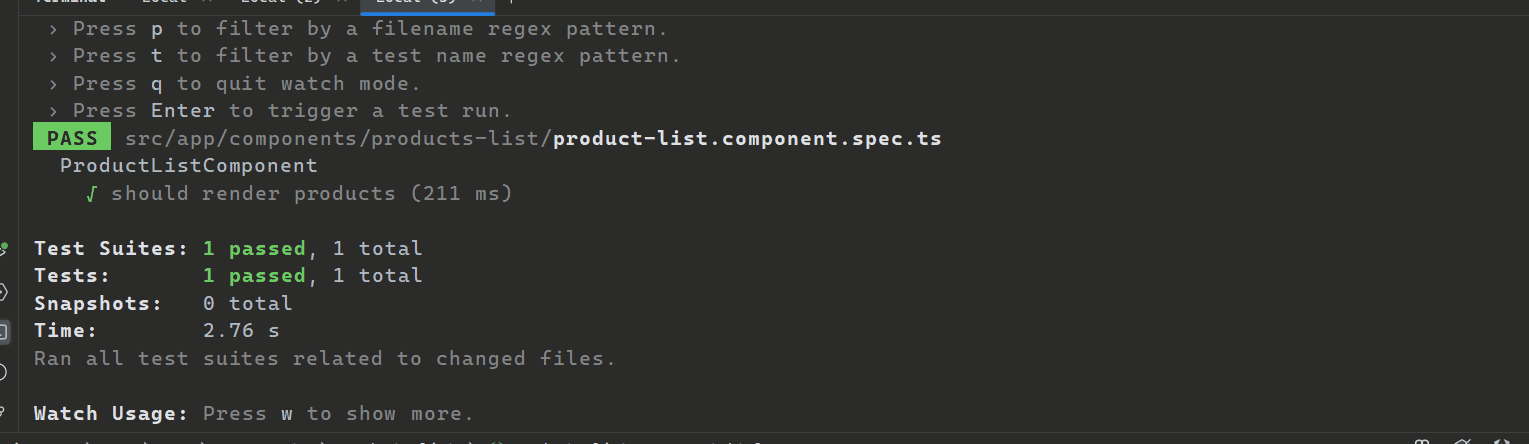The height and width of the screenshot is (444, 1529).
Task: Click the "Press q to quit watch mode" line
Action: point(247,83)
